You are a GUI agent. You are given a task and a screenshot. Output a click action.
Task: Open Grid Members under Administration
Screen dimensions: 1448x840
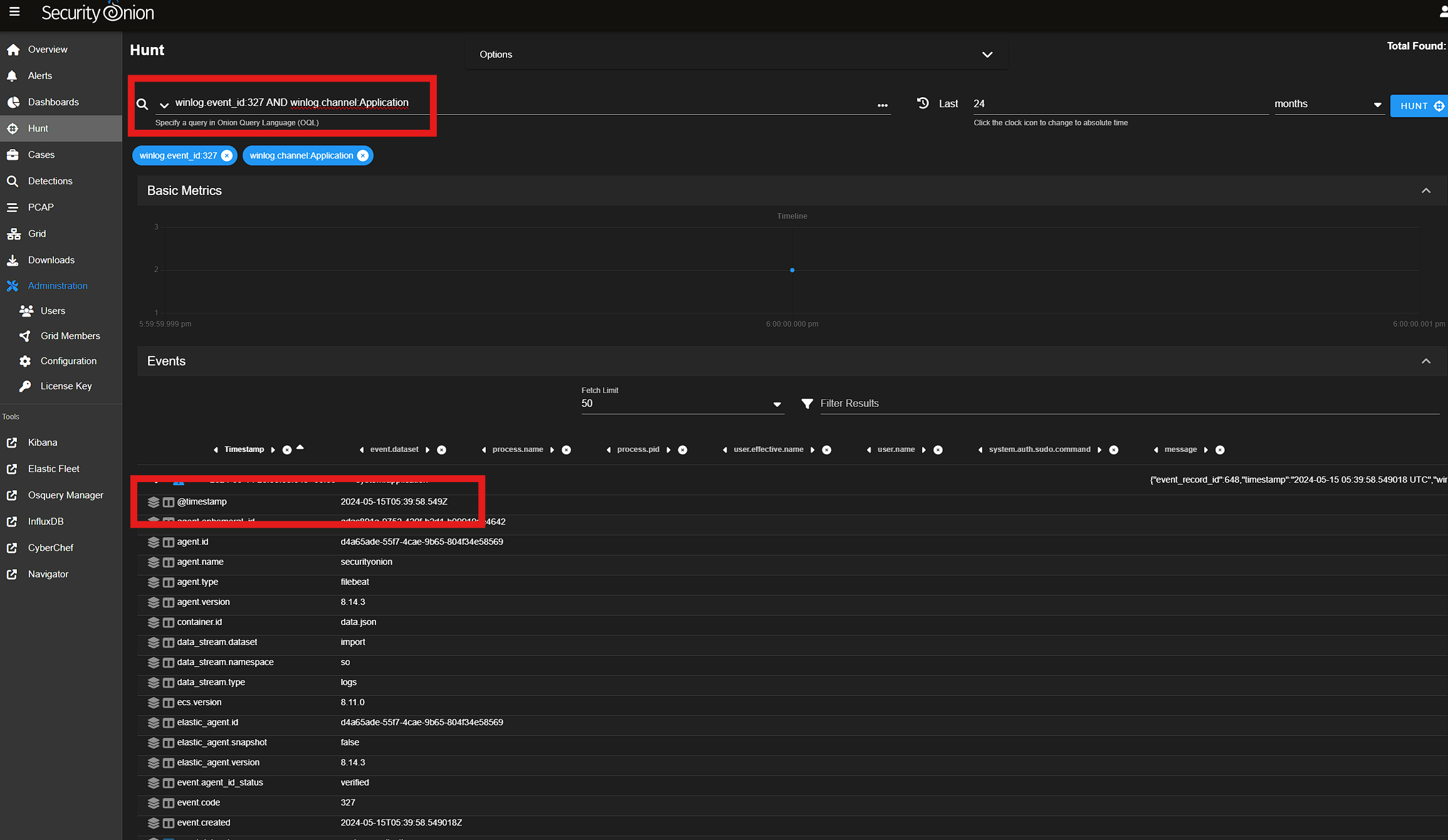(x=70, y=336)
